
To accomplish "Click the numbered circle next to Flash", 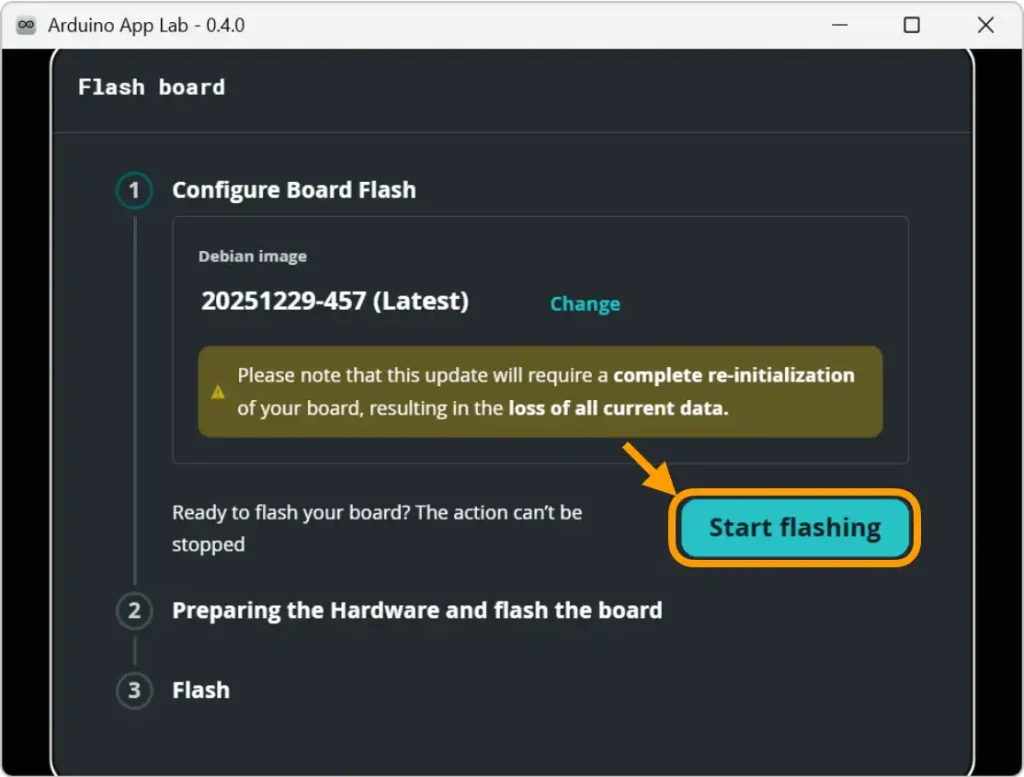I will (x=134, y=690).
